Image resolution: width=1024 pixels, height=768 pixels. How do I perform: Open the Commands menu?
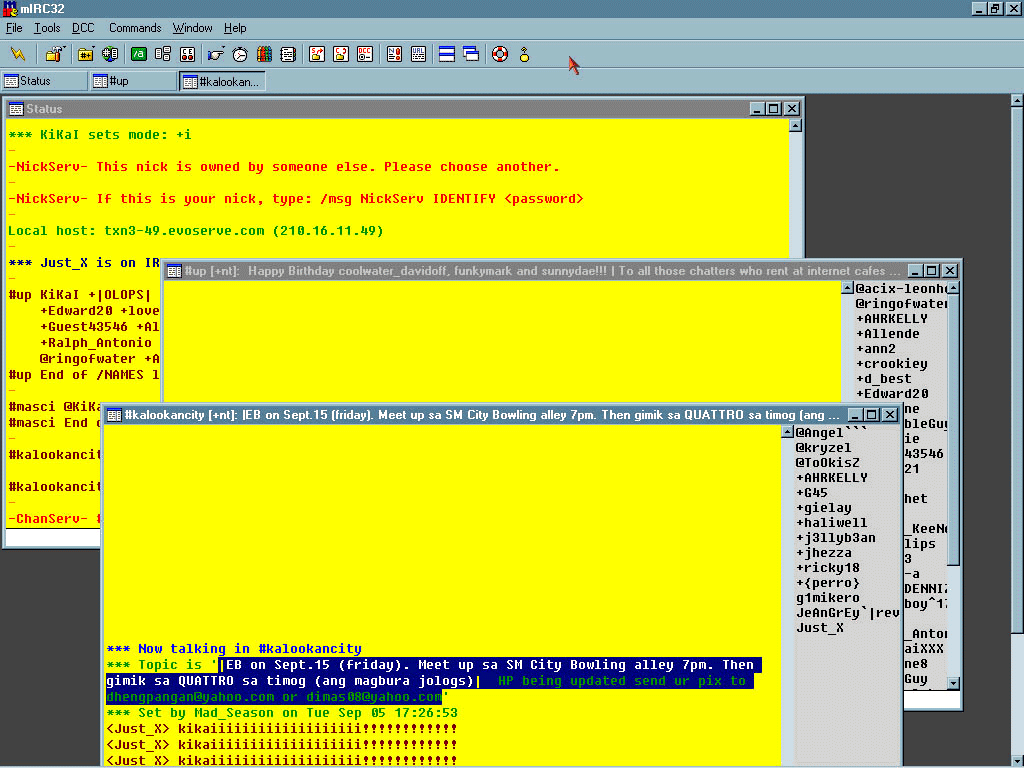click(135, 28)
